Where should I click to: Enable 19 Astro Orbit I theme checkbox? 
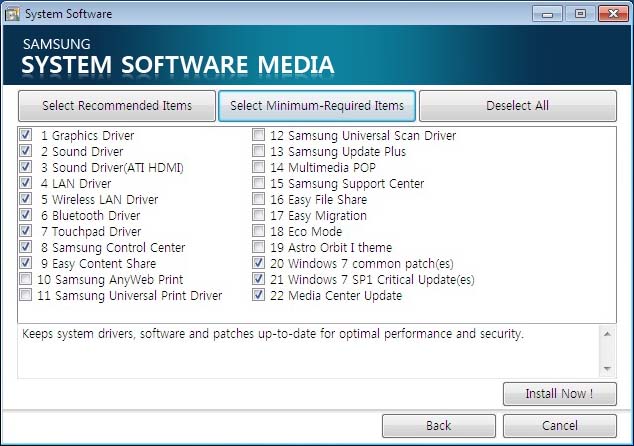(x=258, y=247)
